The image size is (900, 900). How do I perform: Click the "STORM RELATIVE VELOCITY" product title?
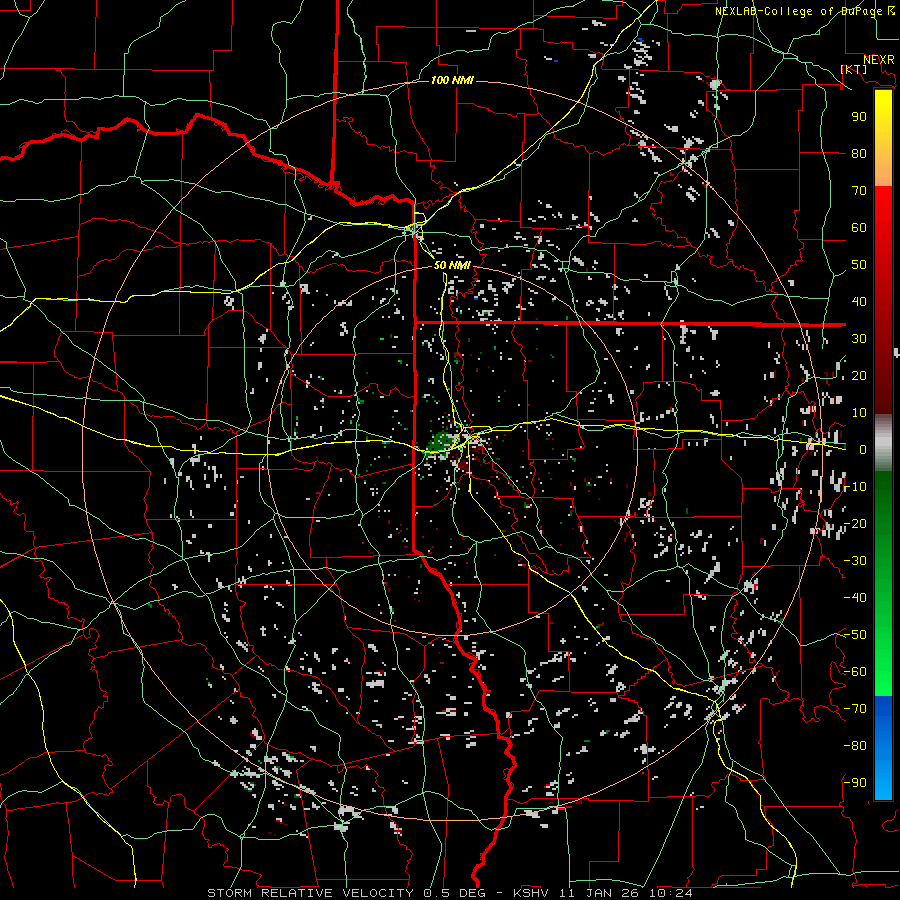[310, 893]
